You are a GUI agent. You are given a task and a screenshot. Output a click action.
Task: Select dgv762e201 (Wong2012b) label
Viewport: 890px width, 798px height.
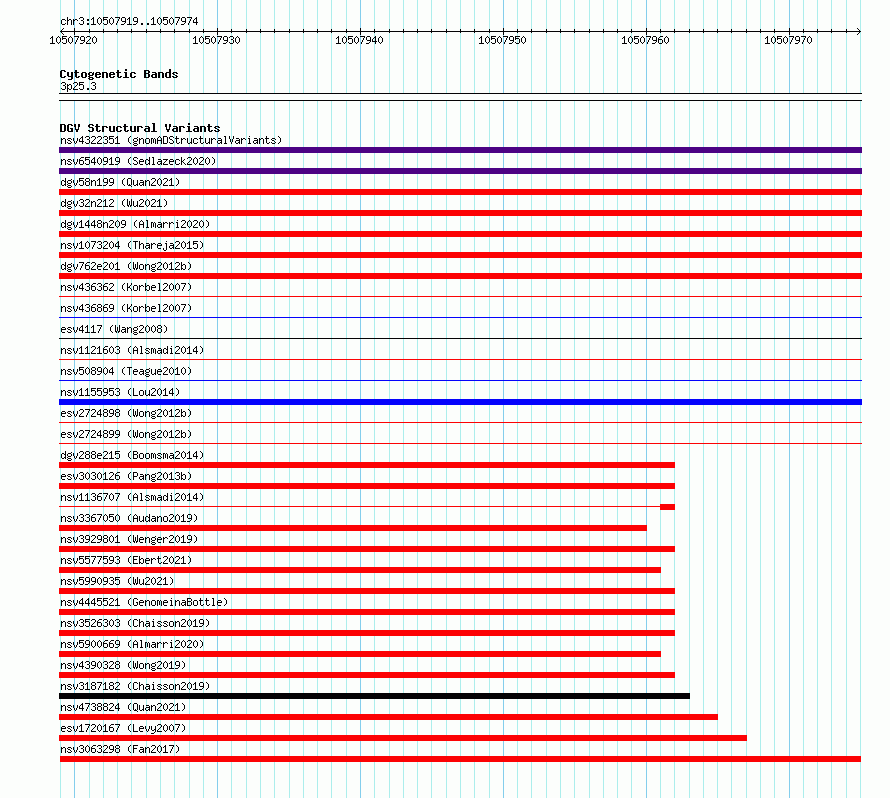coord(126,266)
